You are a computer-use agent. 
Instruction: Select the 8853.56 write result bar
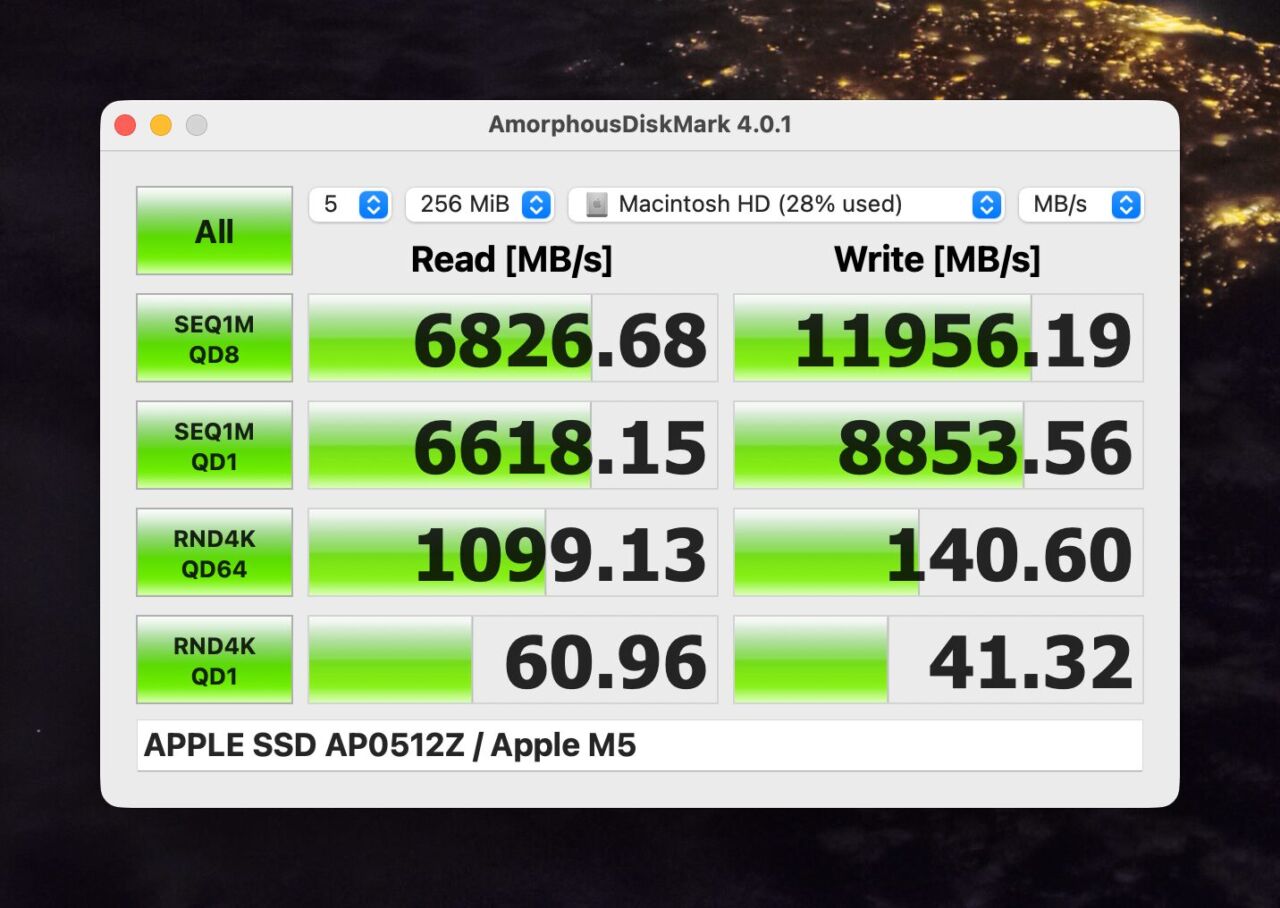(938, 445)
